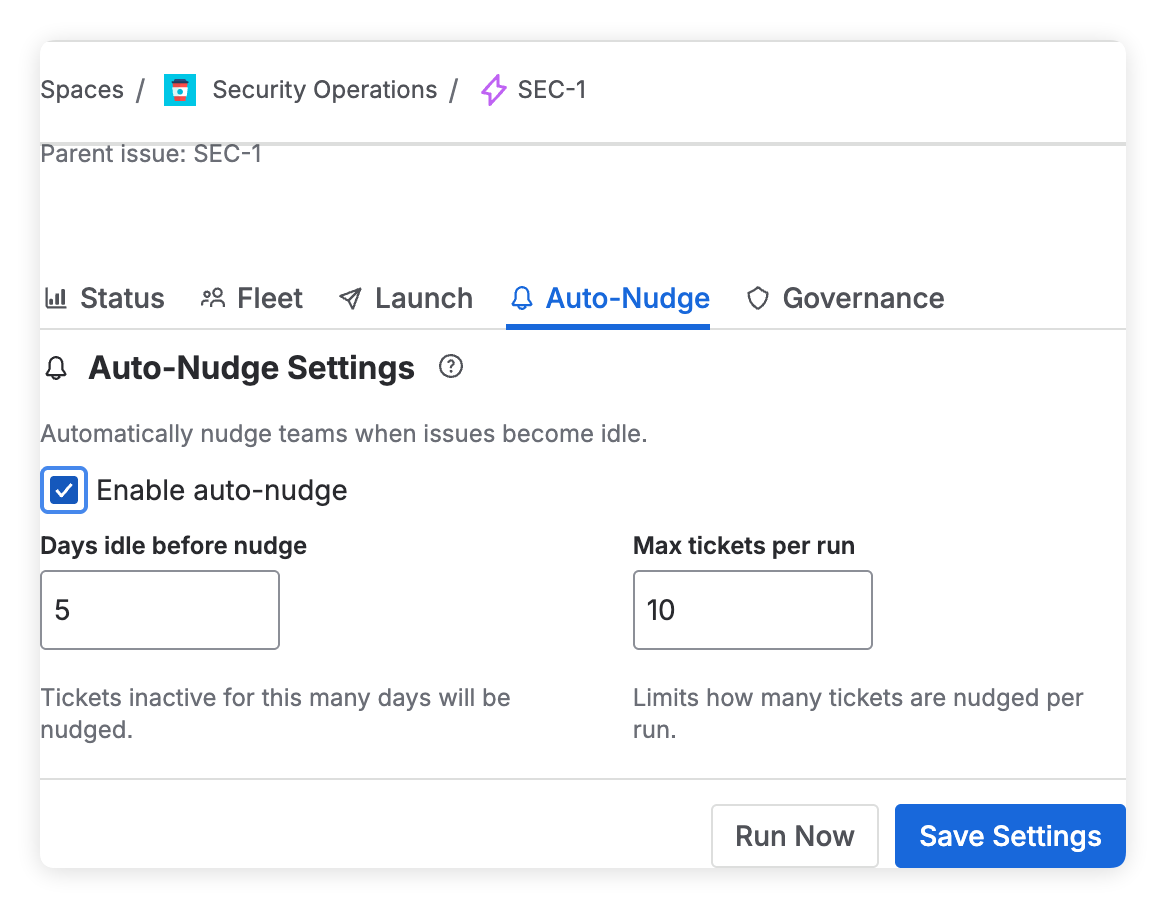1166x908 pixels.
Task: Click the shield icon beside Governance
Action: point(757,298)
